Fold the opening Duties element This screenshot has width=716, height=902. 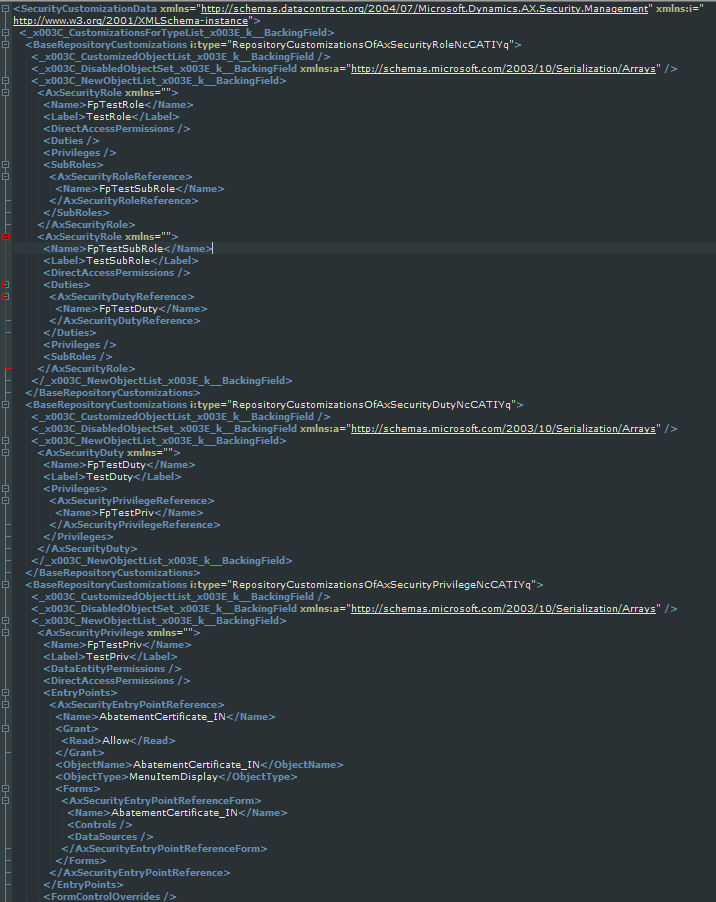[5, 285]
